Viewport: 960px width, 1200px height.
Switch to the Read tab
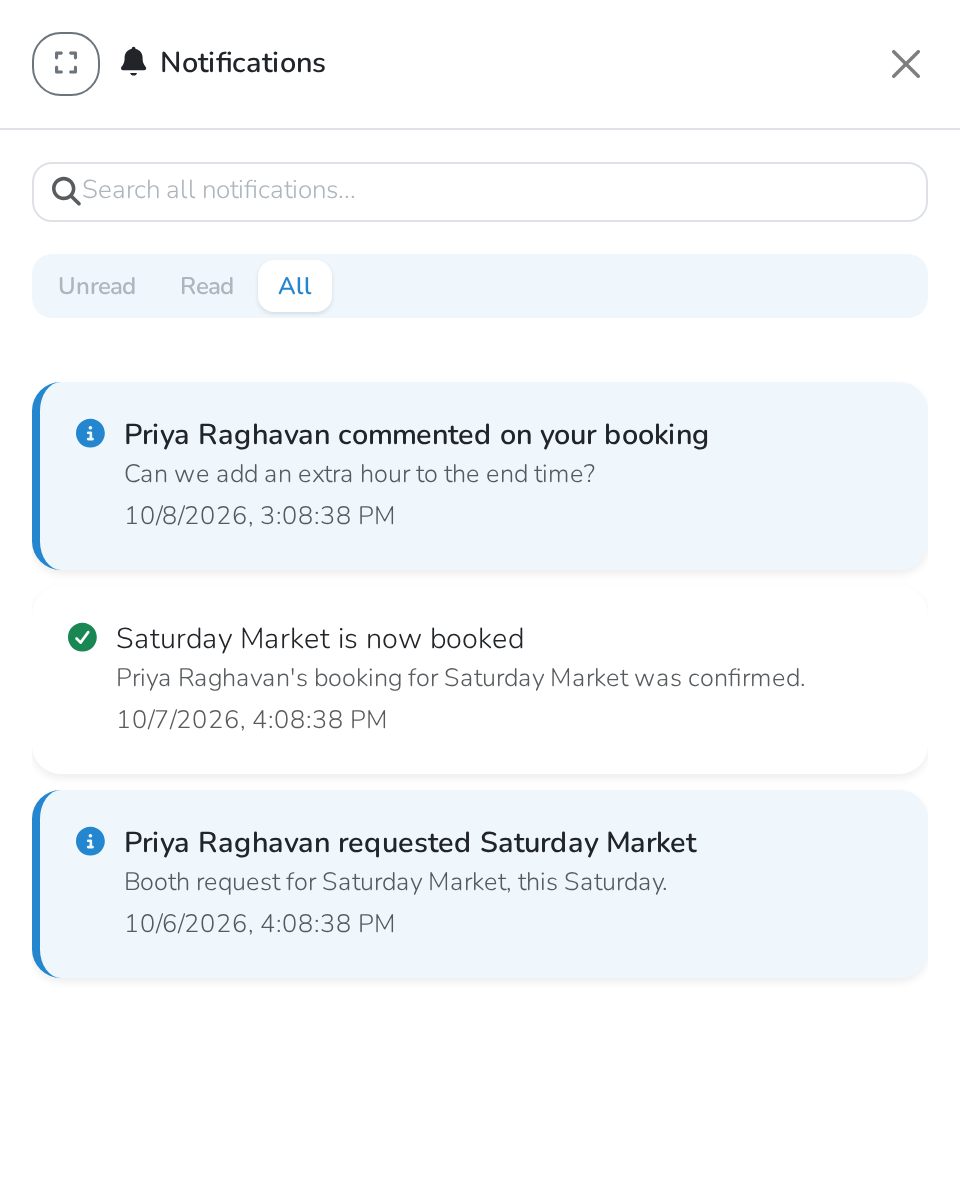click(x=207, y=286)
